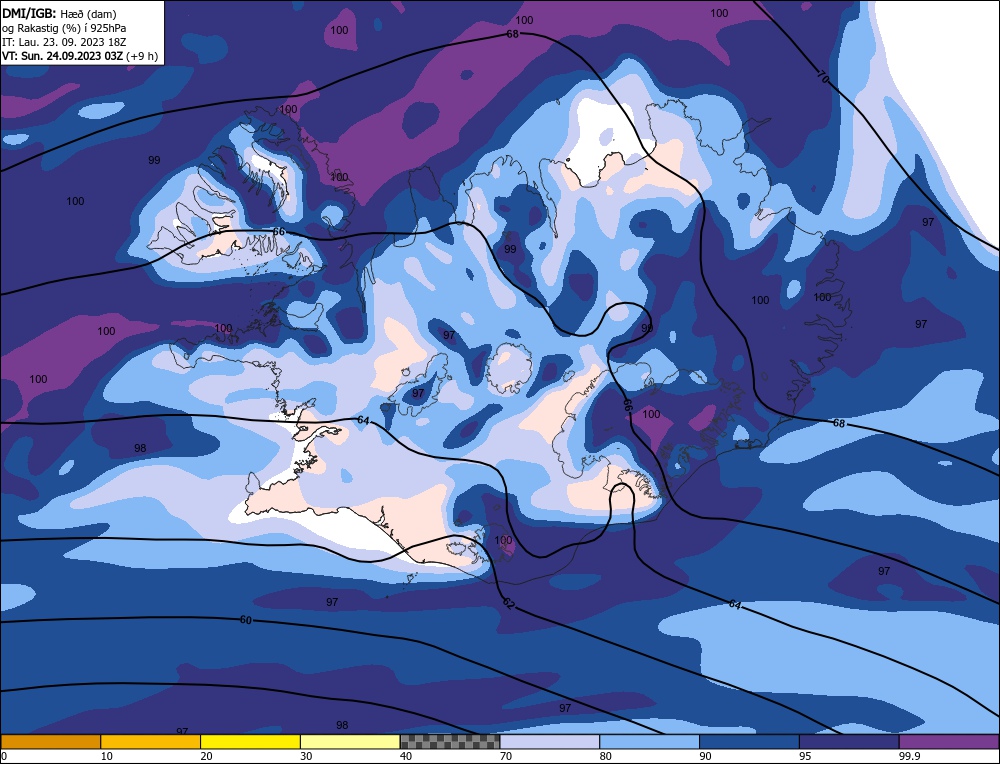Screen dimensions: 1000x764
Task: Click the title text 'DMI/IGB: Hæð (dam)'
Action: pos(59,13)
